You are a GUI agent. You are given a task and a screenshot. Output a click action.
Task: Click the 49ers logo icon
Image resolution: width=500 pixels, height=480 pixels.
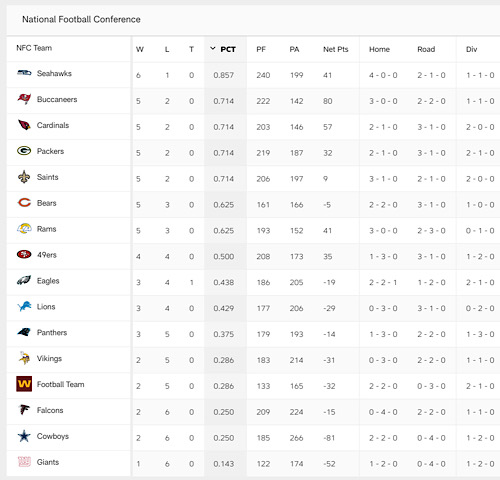tap(24, 254)
